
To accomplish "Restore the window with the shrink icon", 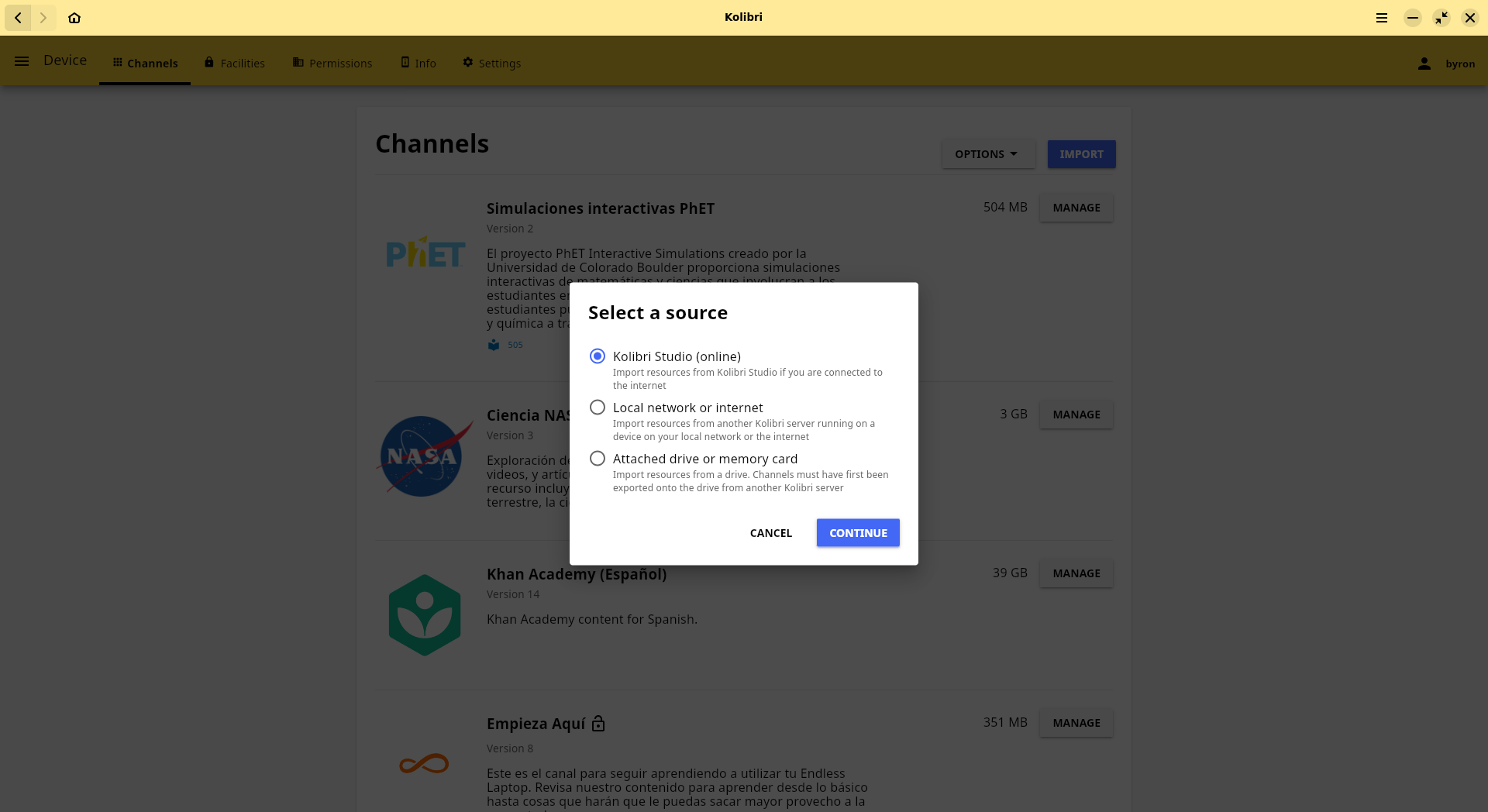I will pos(1441,18).
